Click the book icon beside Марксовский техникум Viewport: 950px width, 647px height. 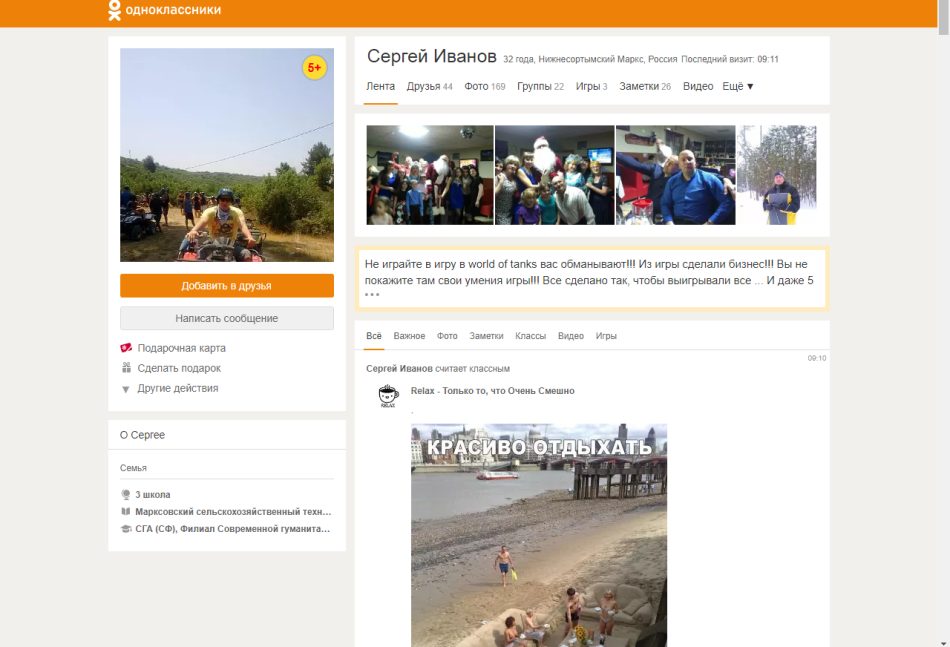click(x=126, y=511)
